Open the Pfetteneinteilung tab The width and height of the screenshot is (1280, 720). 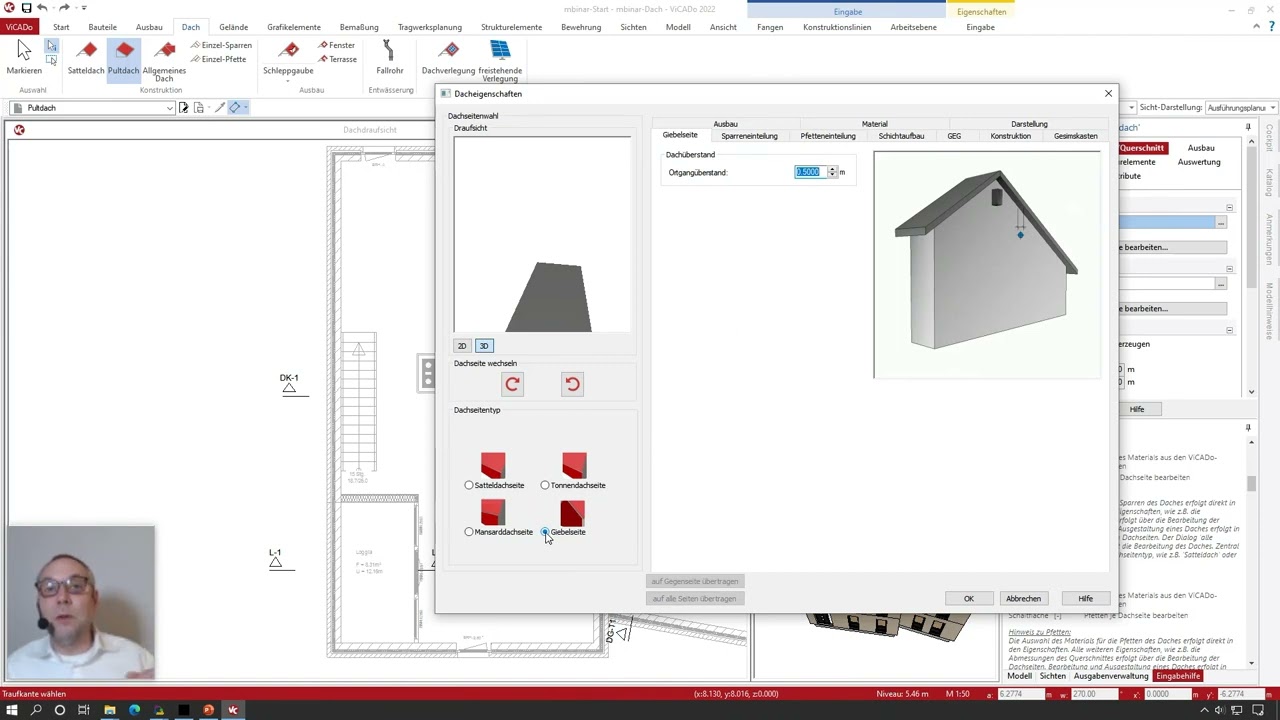coord(828,136)
